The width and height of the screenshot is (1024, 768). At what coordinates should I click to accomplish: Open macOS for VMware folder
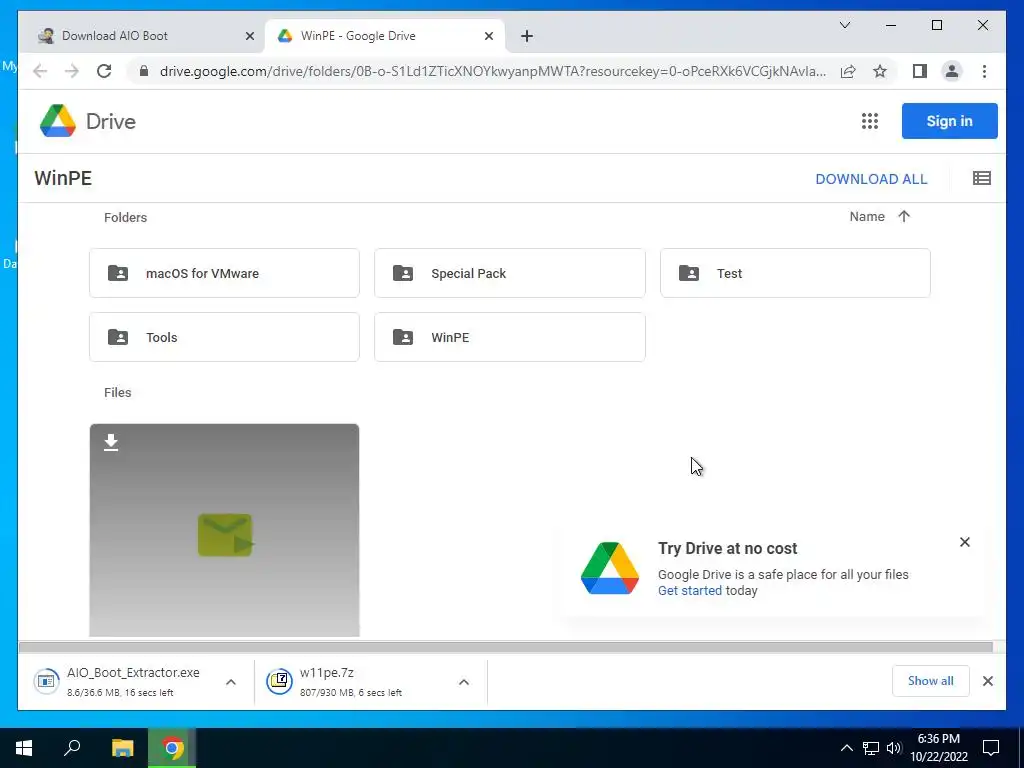[224, 273]
